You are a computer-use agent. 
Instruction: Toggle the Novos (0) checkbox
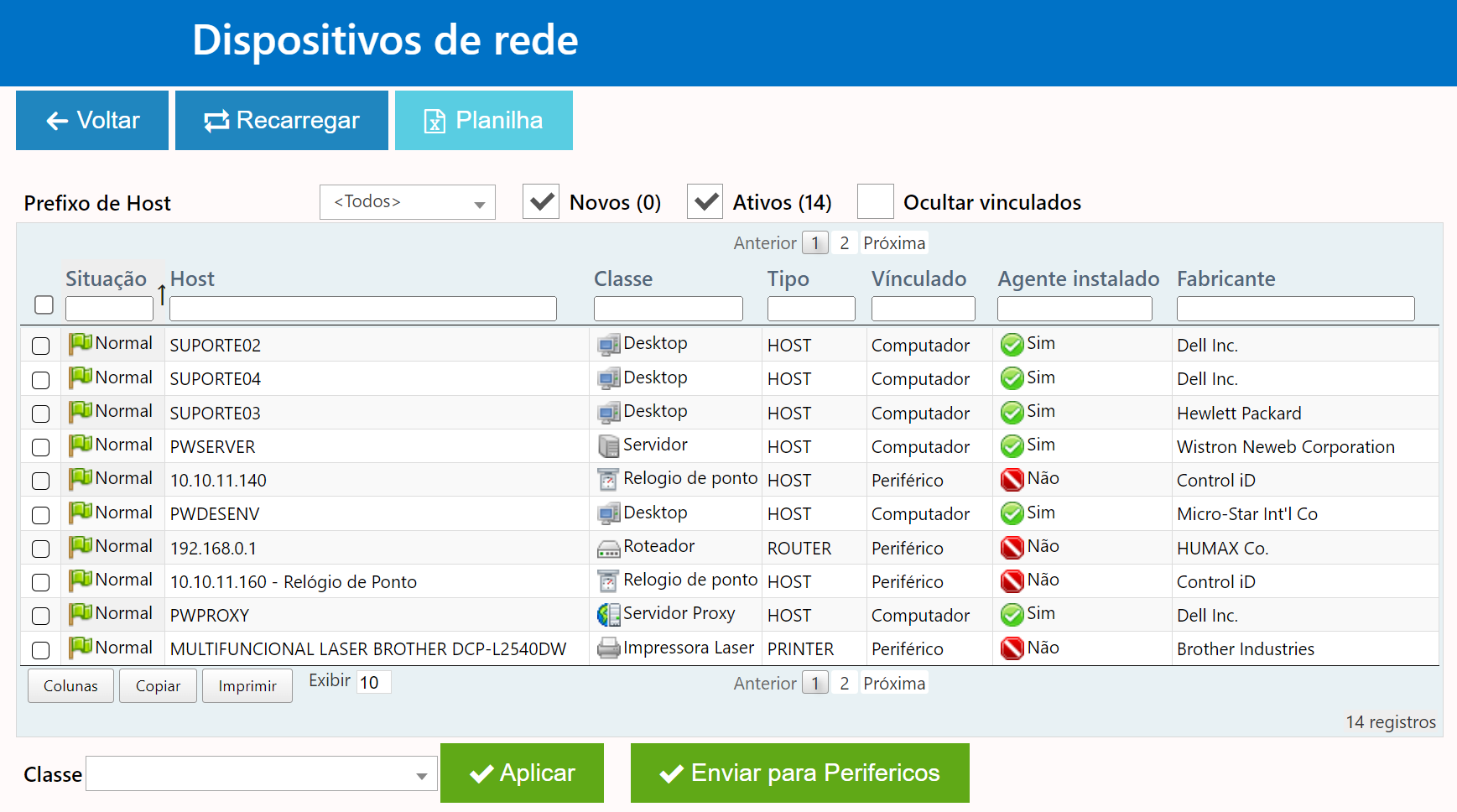(541, 202)
